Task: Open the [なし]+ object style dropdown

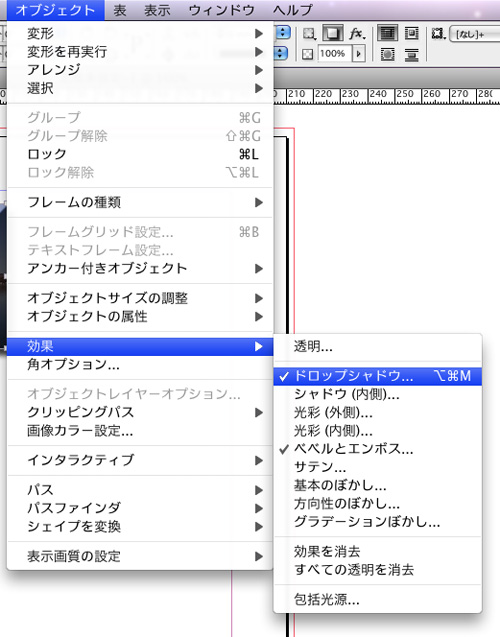Action: point(474,34)
